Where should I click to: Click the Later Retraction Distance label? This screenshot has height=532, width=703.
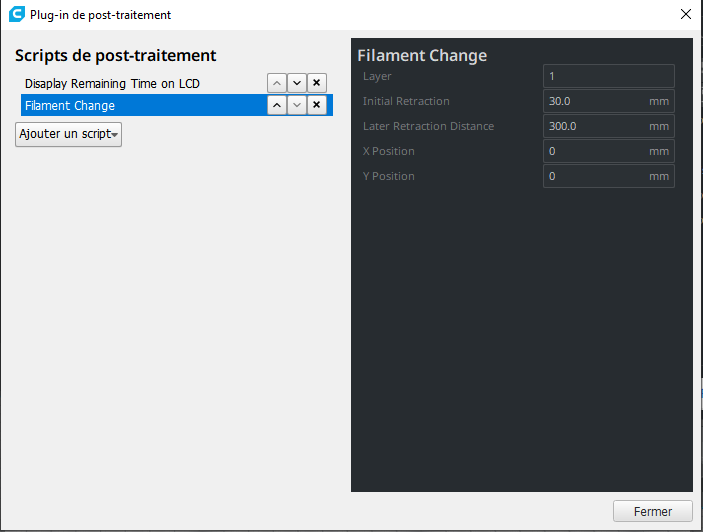(429, 126)
